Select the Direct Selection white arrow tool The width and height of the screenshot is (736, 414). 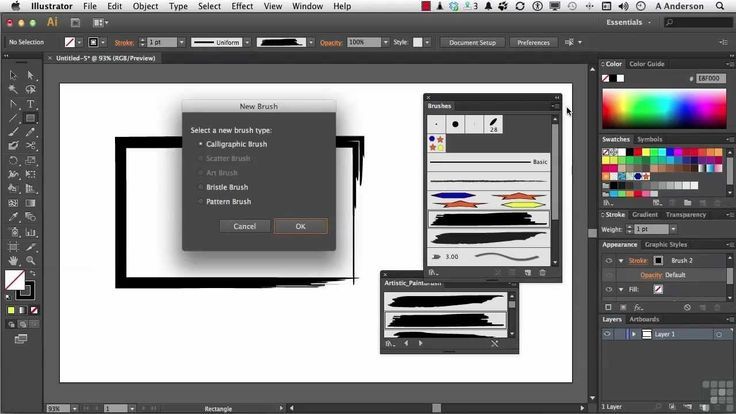pyautogui.click(x=31, y=75)
